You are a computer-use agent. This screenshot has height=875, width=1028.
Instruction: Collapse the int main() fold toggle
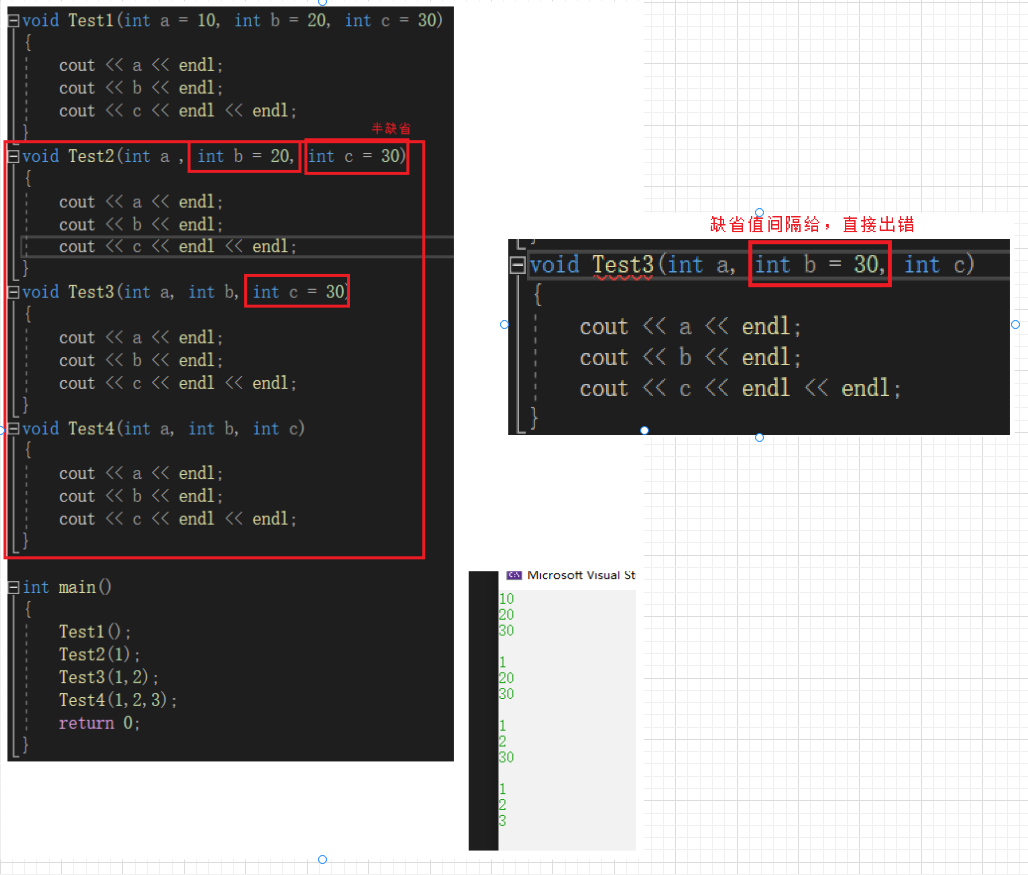(x=13, y=587)
